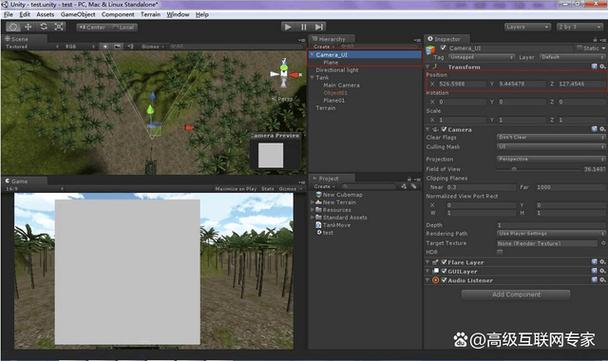Open Camera component gear settings
Screen dimensions: 608x361
click(x=602, y=129)
